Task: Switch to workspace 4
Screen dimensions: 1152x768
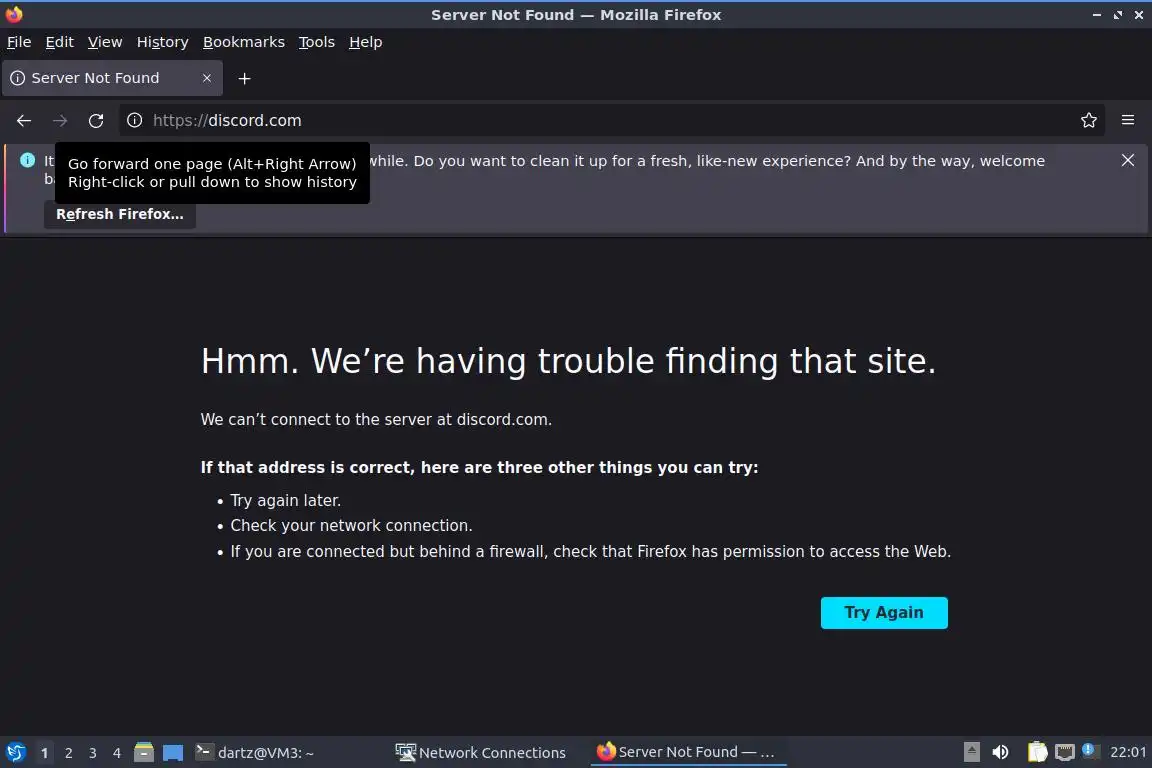Action: pyautogui.click(x=117, y=753)
